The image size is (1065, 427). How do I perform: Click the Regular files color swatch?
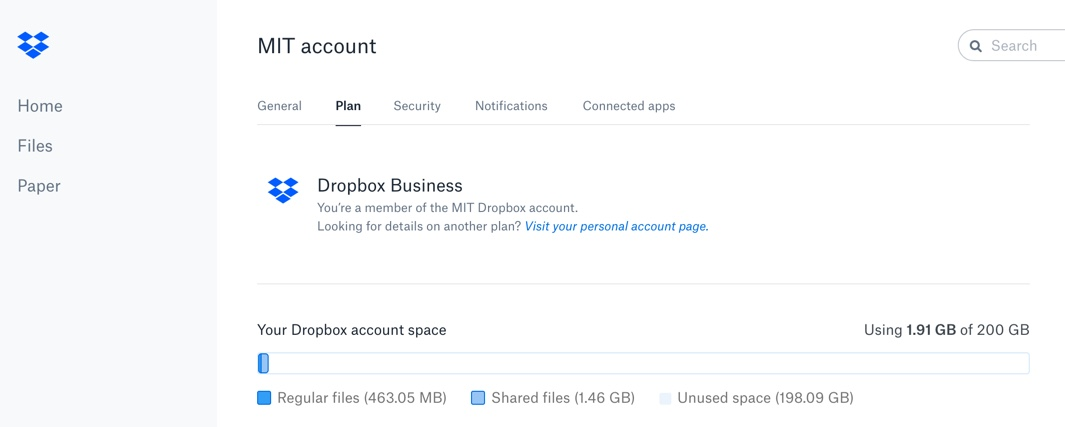coord(264,398)
